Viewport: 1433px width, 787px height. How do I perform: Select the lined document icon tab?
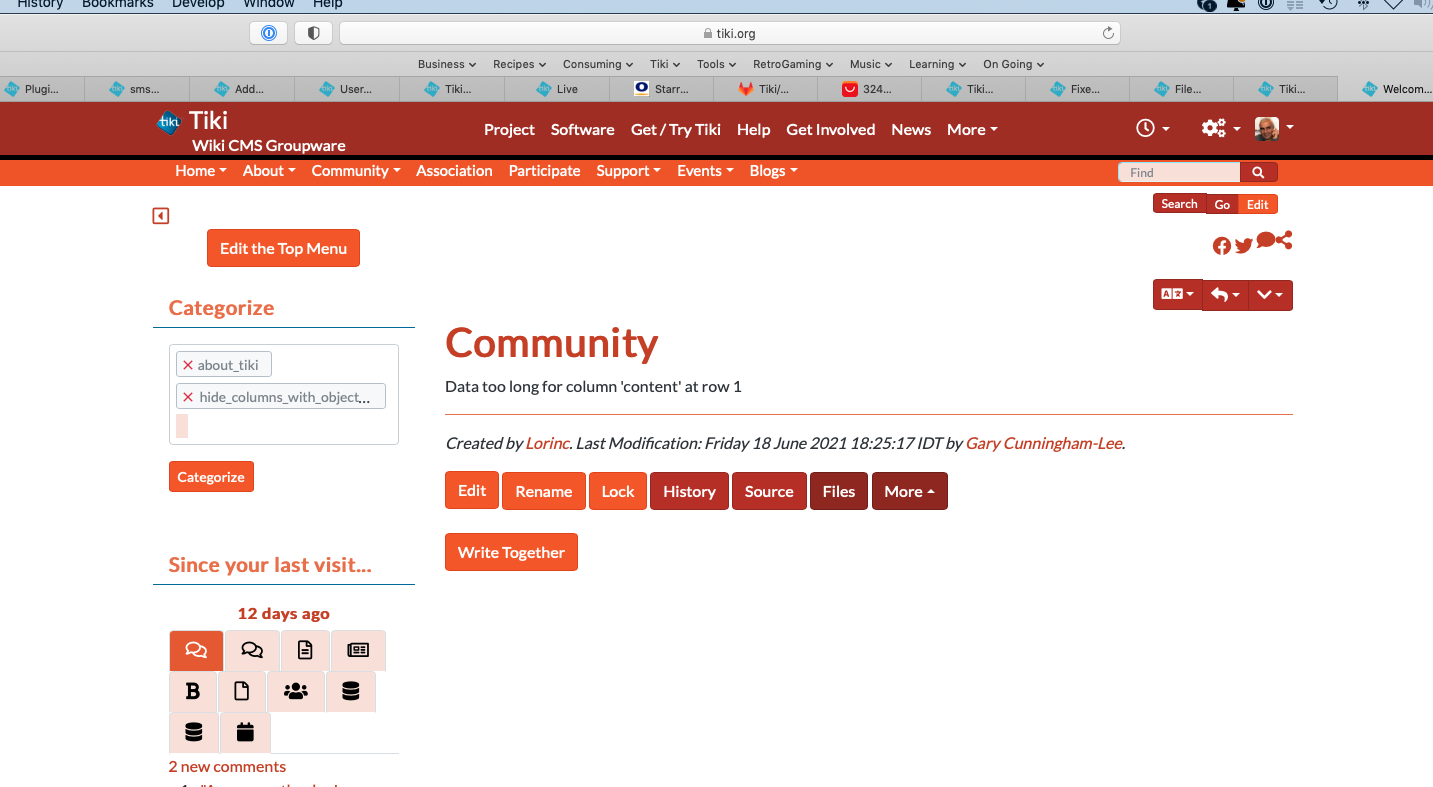pyautogui.click(x=305, y=651)
